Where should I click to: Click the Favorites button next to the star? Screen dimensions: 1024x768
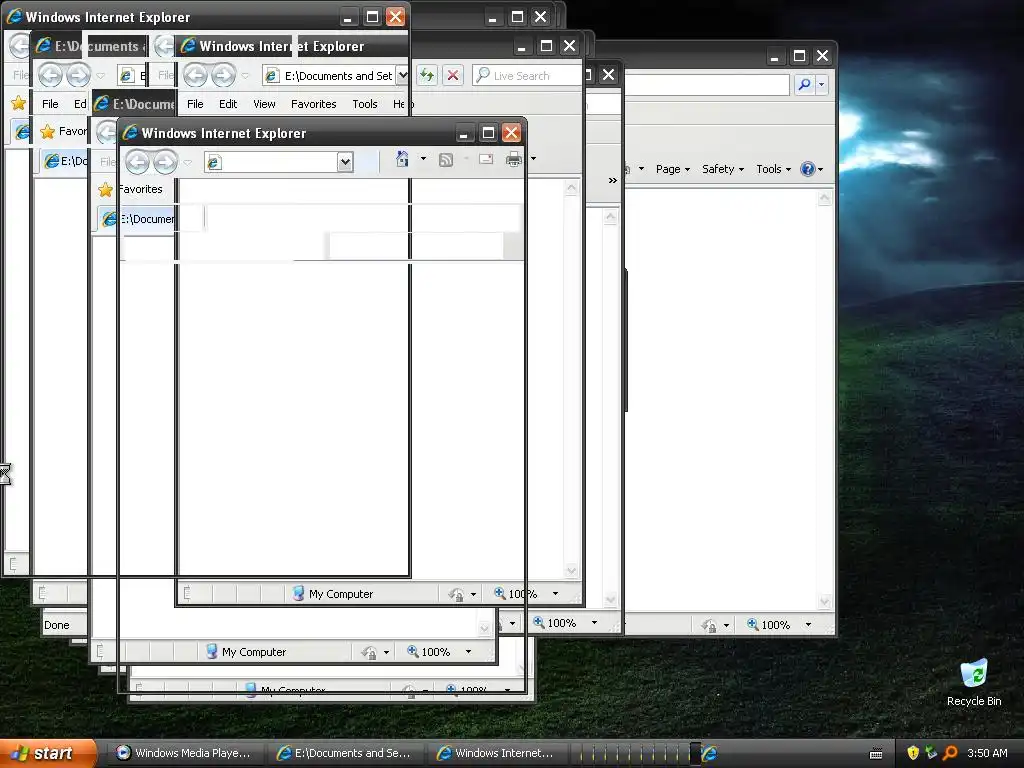click(x=140, y=189)
